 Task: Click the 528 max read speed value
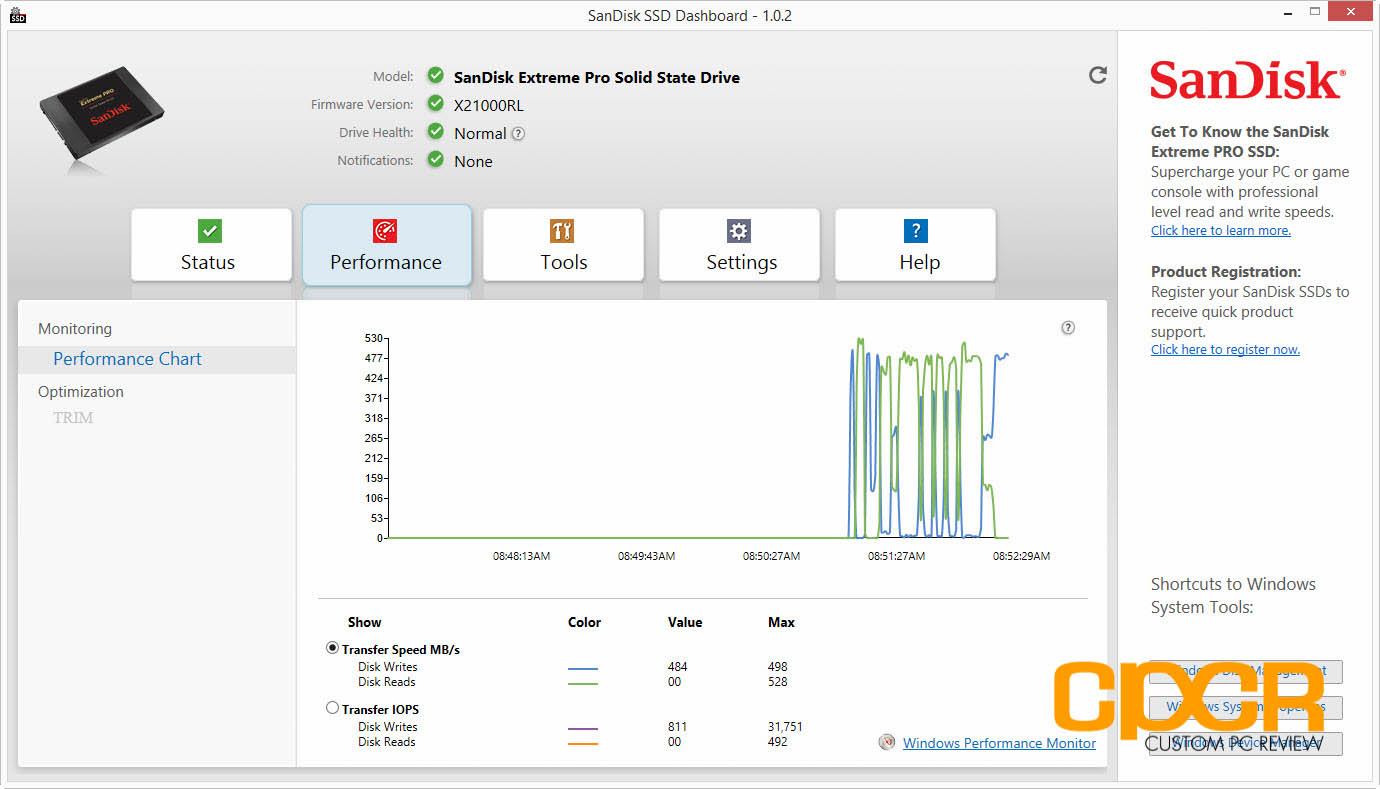pyautogui.click(x=778, y=682)
